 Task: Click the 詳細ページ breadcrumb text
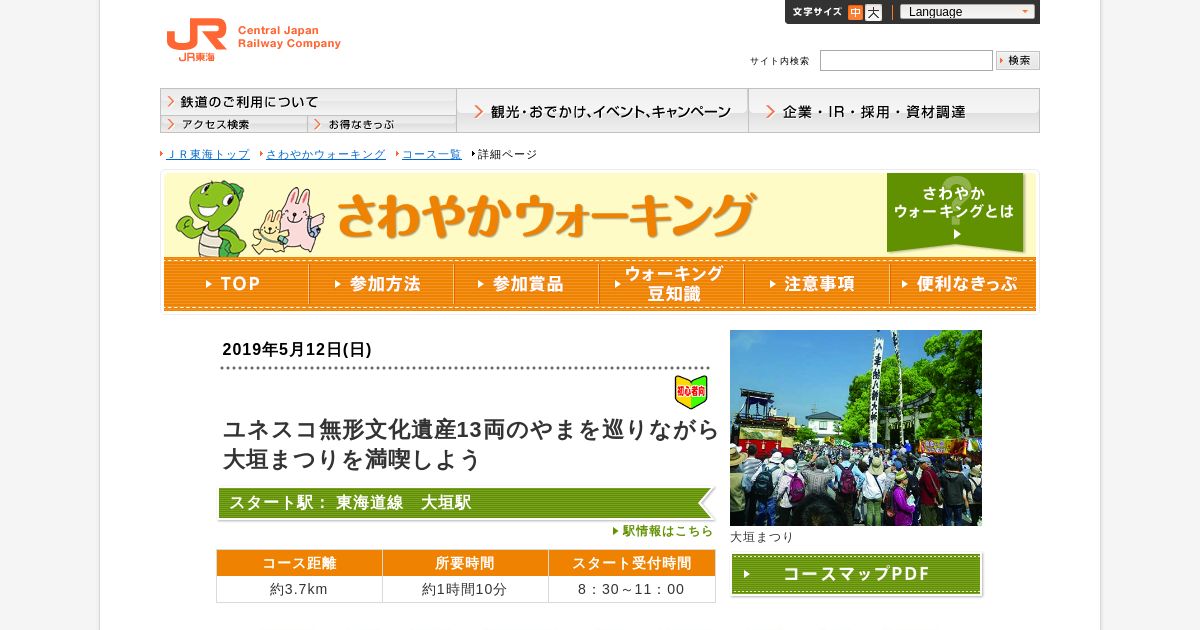point(507,154)
